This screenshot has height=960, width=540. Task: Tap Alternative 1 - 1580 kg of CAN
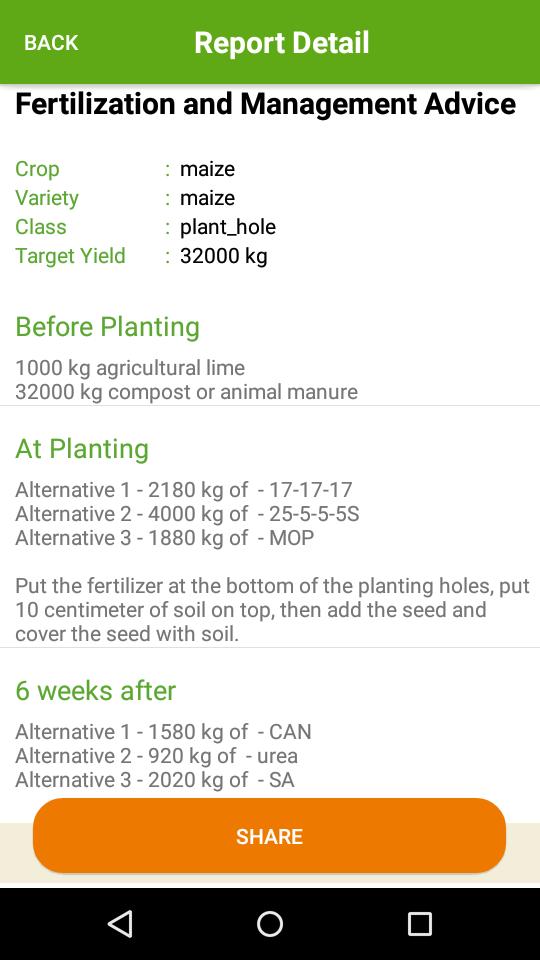[163, 732]
